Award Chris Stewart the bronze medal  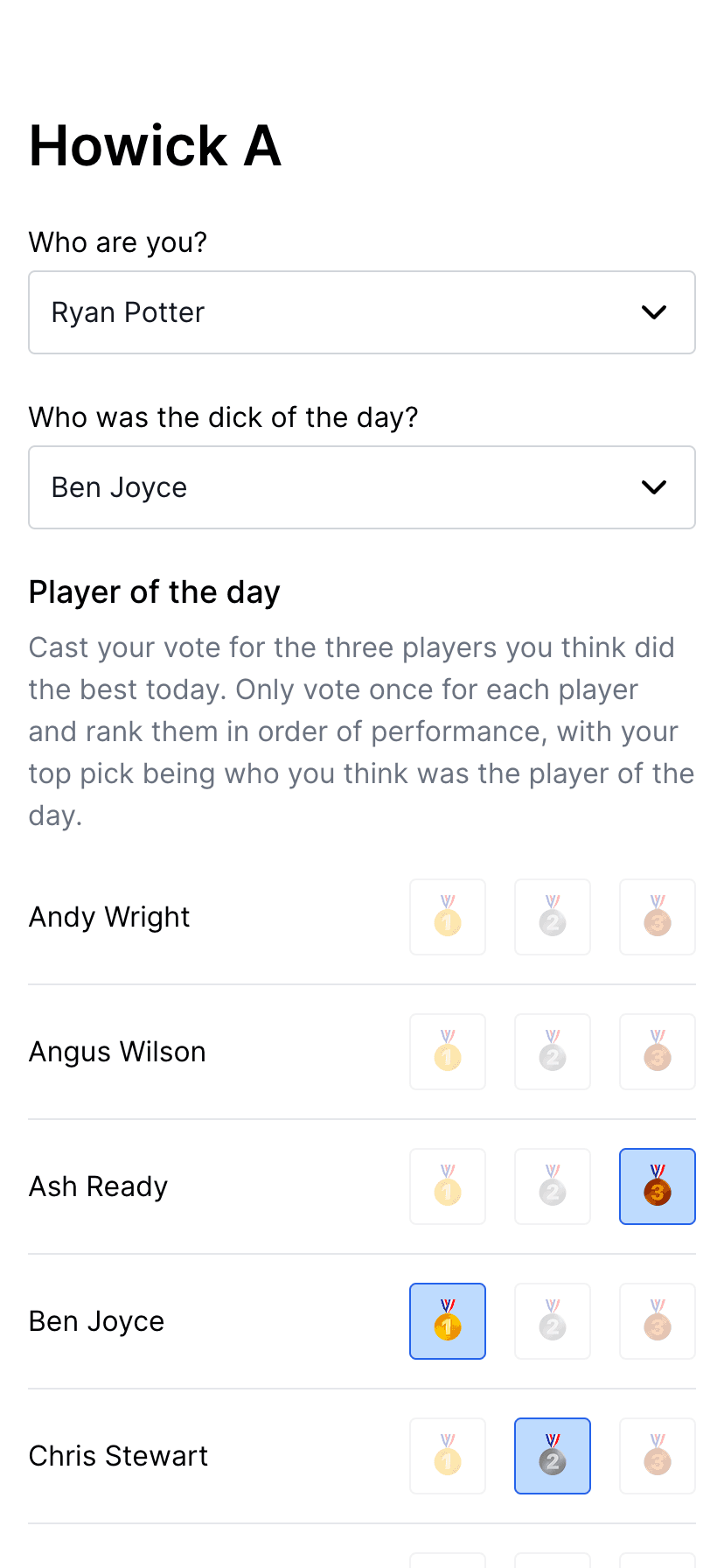click(658, 1456)
